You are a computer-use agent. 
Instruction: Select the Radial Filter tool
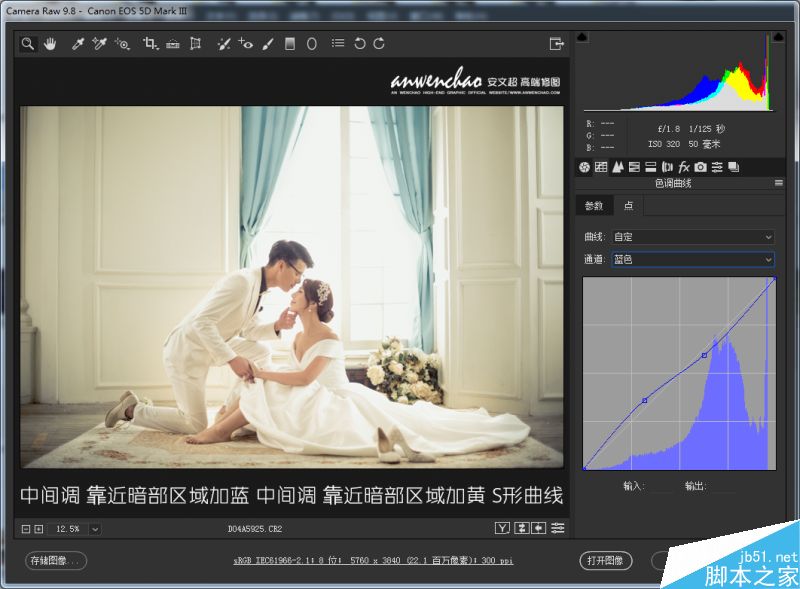click(x=312, y=44)
